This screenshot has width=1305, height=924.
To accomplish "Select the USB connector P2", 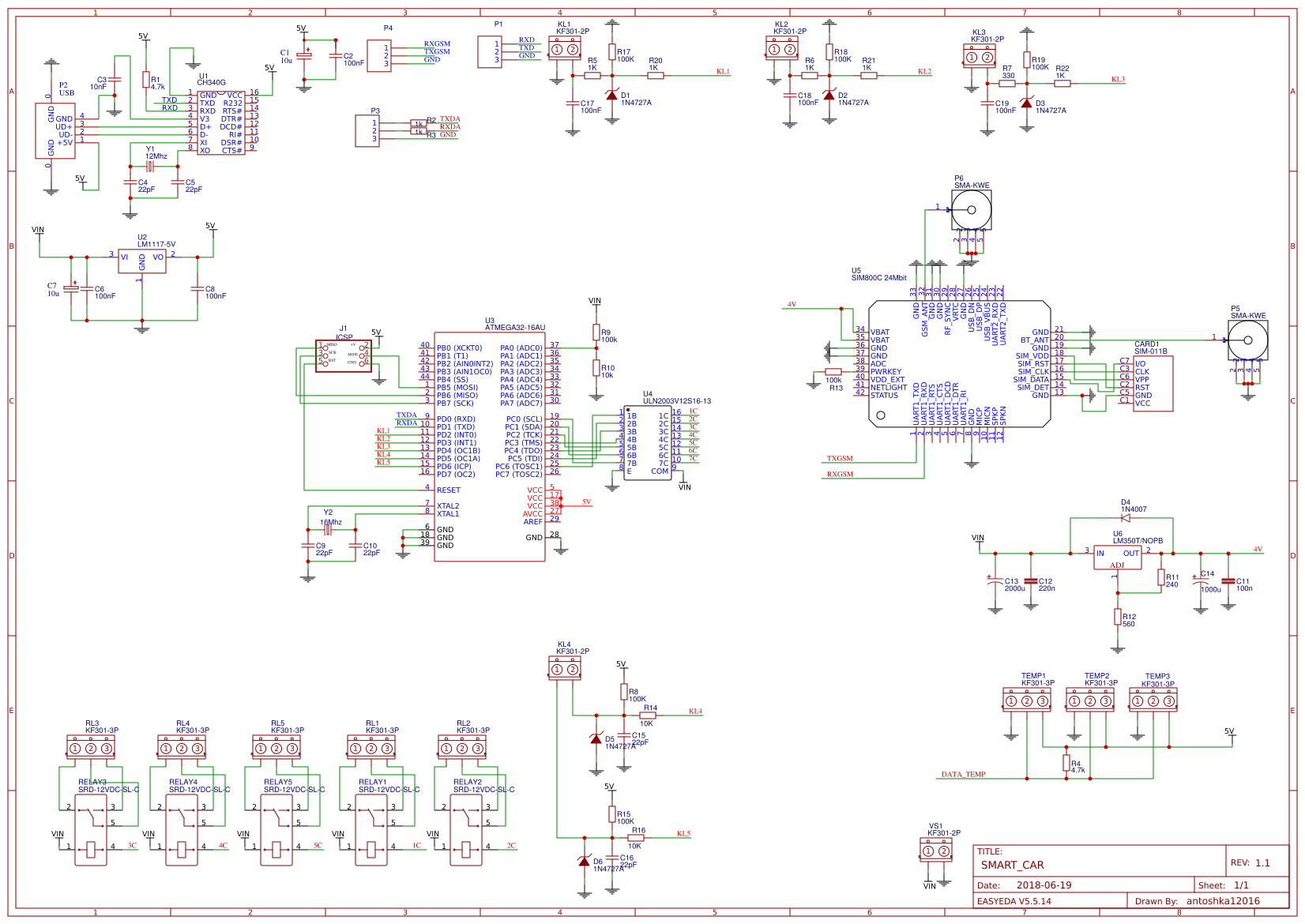I will click(x=55, y=130).
